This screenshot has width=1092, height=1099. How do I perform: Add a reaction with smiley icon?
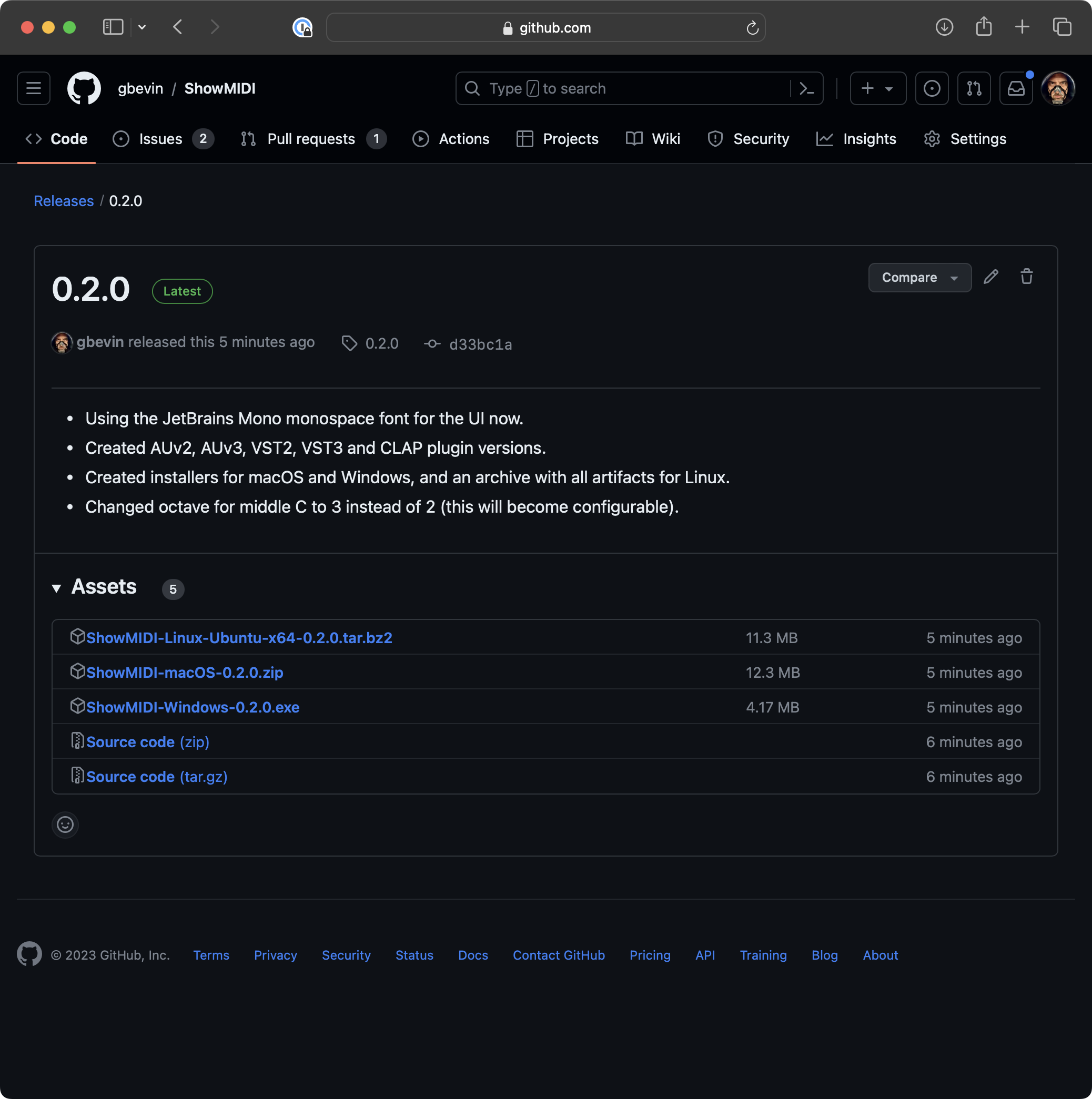[x=65, y=825]
